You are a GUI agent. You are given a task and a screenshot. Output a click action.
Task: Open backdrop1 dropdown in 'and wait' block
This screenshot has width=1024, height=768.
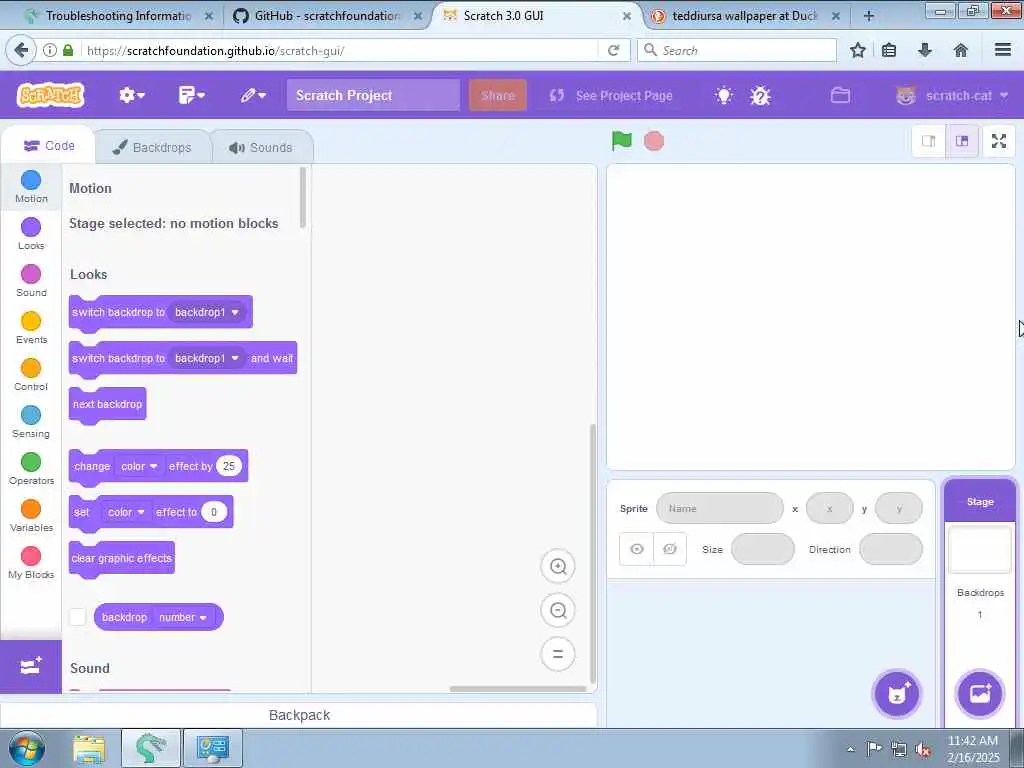[x=207, y=358]
